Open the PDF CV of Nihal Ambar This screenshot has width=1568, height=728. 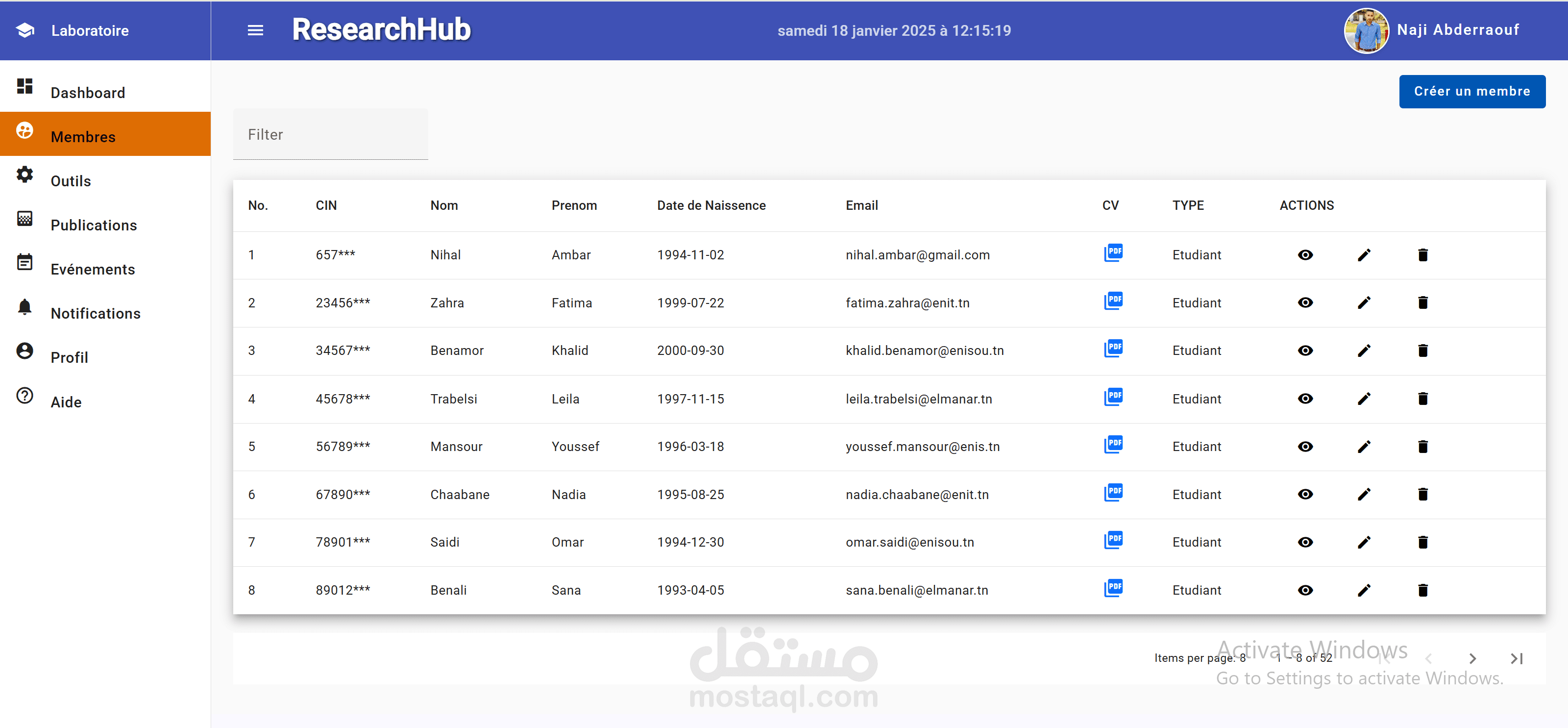coord(1113,253)
